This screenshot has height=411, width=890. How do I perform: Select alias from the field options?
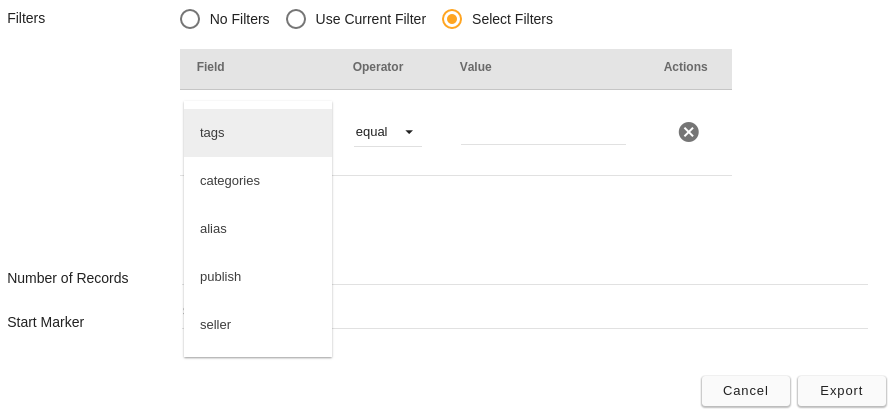pyautogui.click(x=258, y=229)
